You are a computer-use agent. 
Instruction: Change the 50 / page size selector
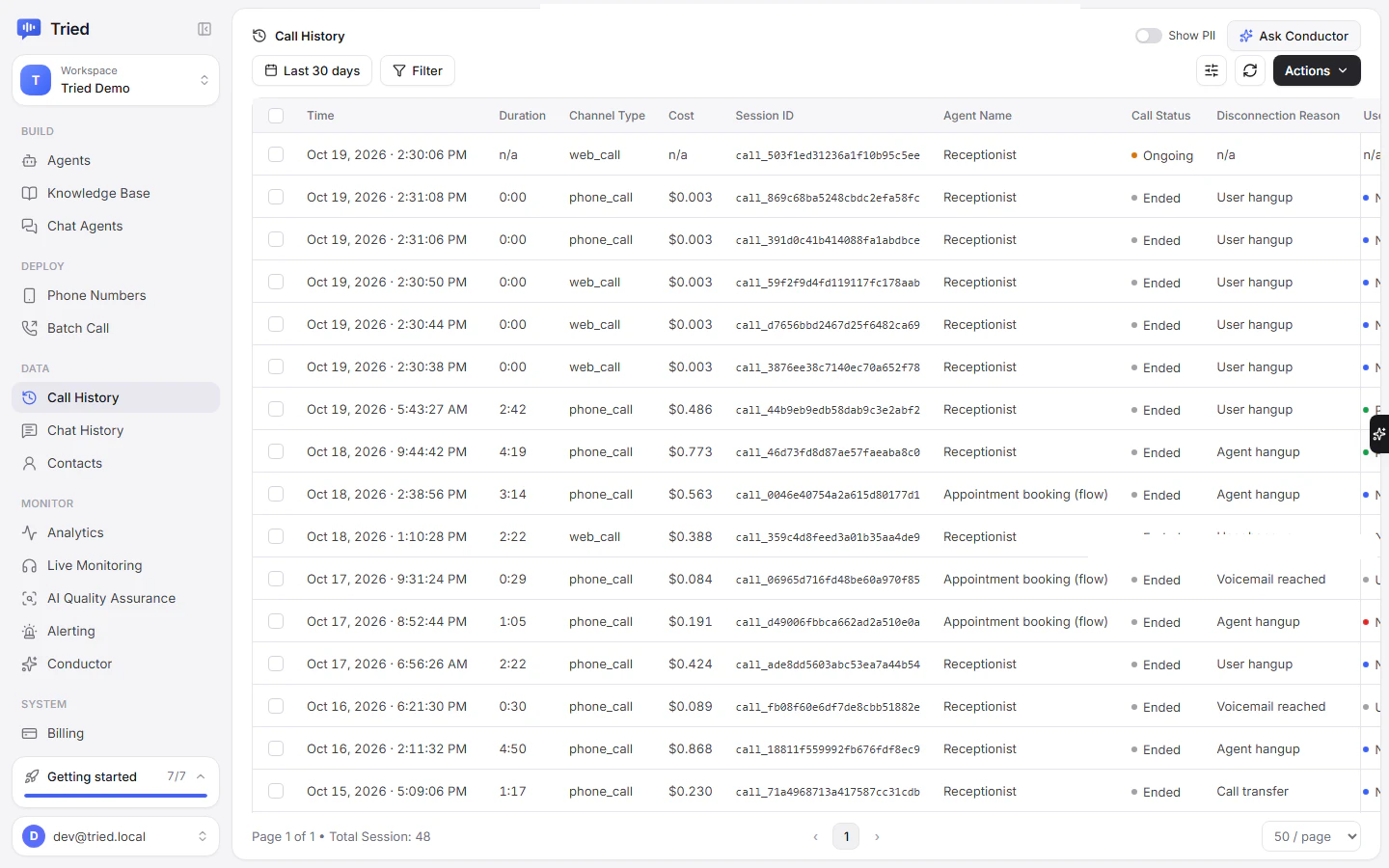pos(1312,836)
